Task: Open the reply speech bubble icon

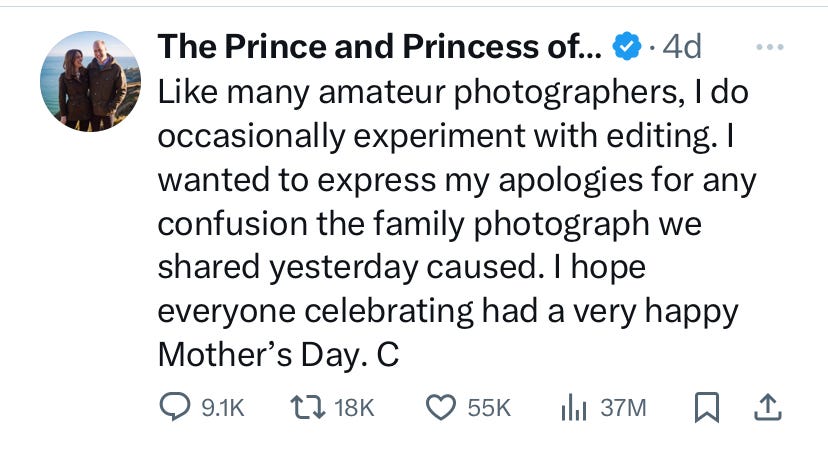Action: 175,407
